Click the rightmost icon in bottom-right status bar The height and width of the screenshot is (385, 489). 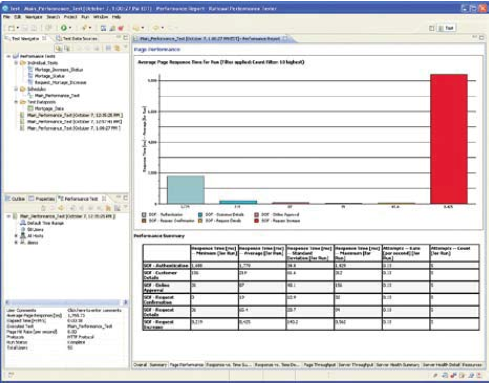[479, 375]
